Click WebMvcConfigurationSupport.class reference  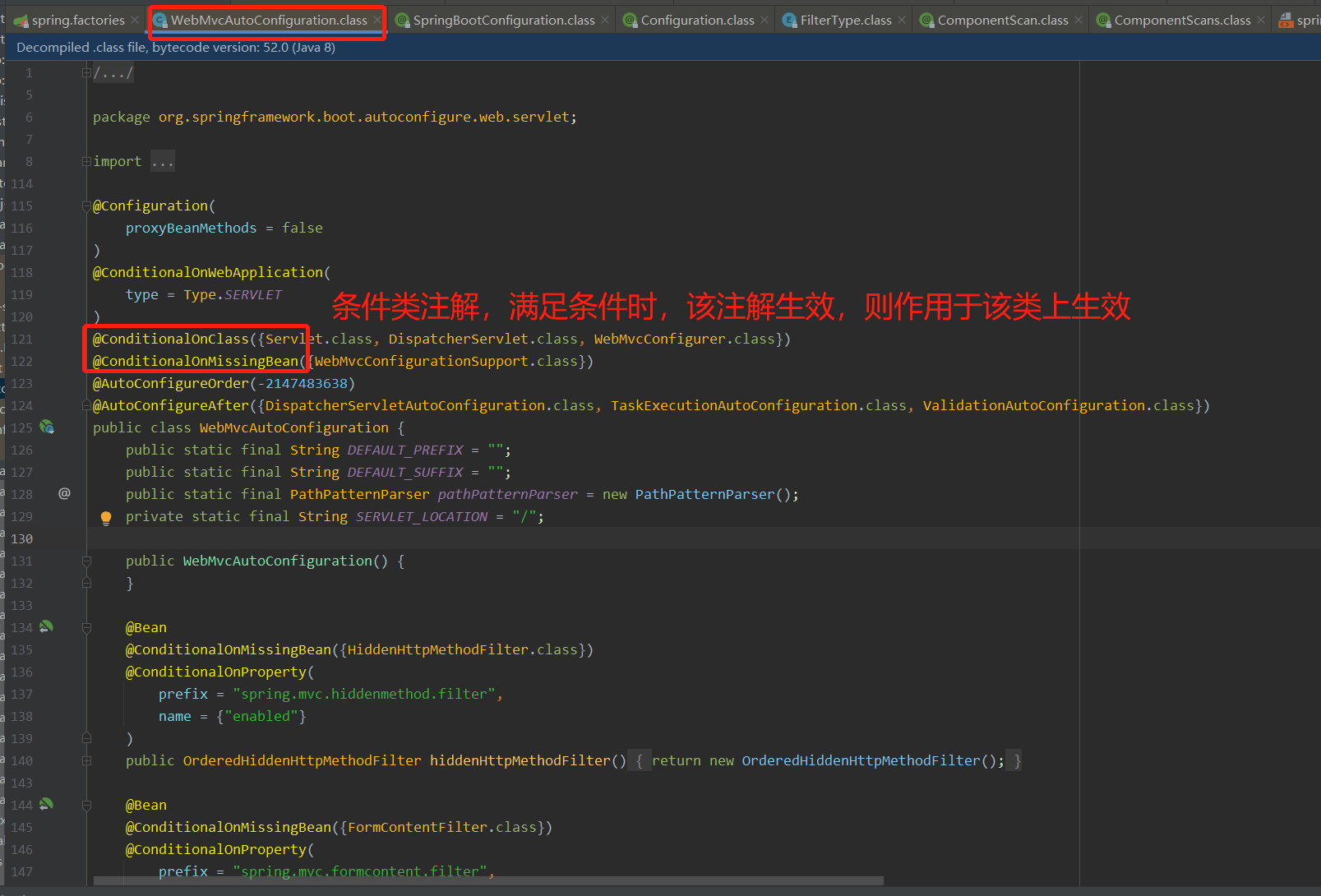(x=446, y=361)
